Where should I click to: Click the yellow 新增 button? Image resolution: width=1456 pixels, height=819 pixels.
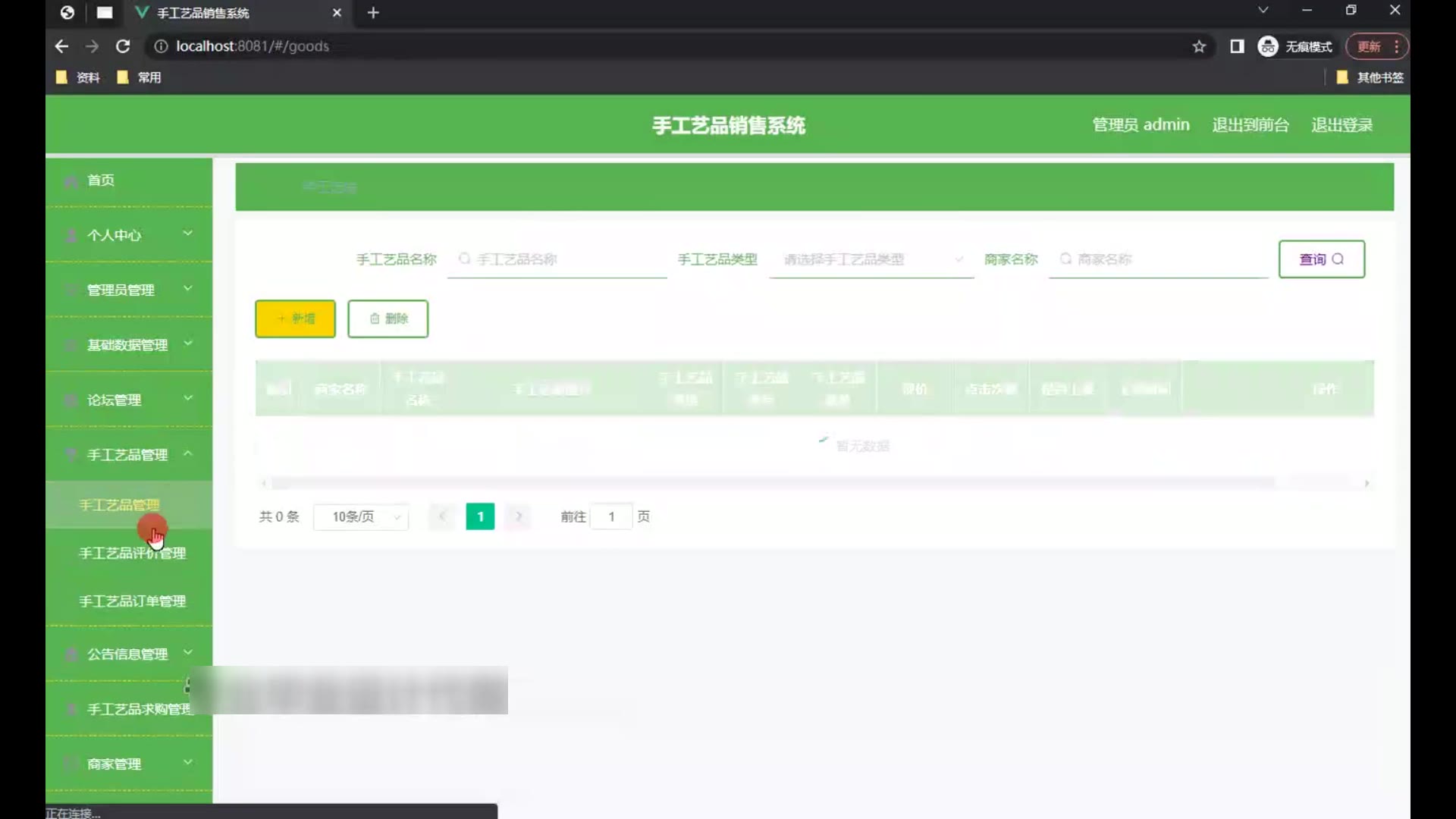coord(295,318)
